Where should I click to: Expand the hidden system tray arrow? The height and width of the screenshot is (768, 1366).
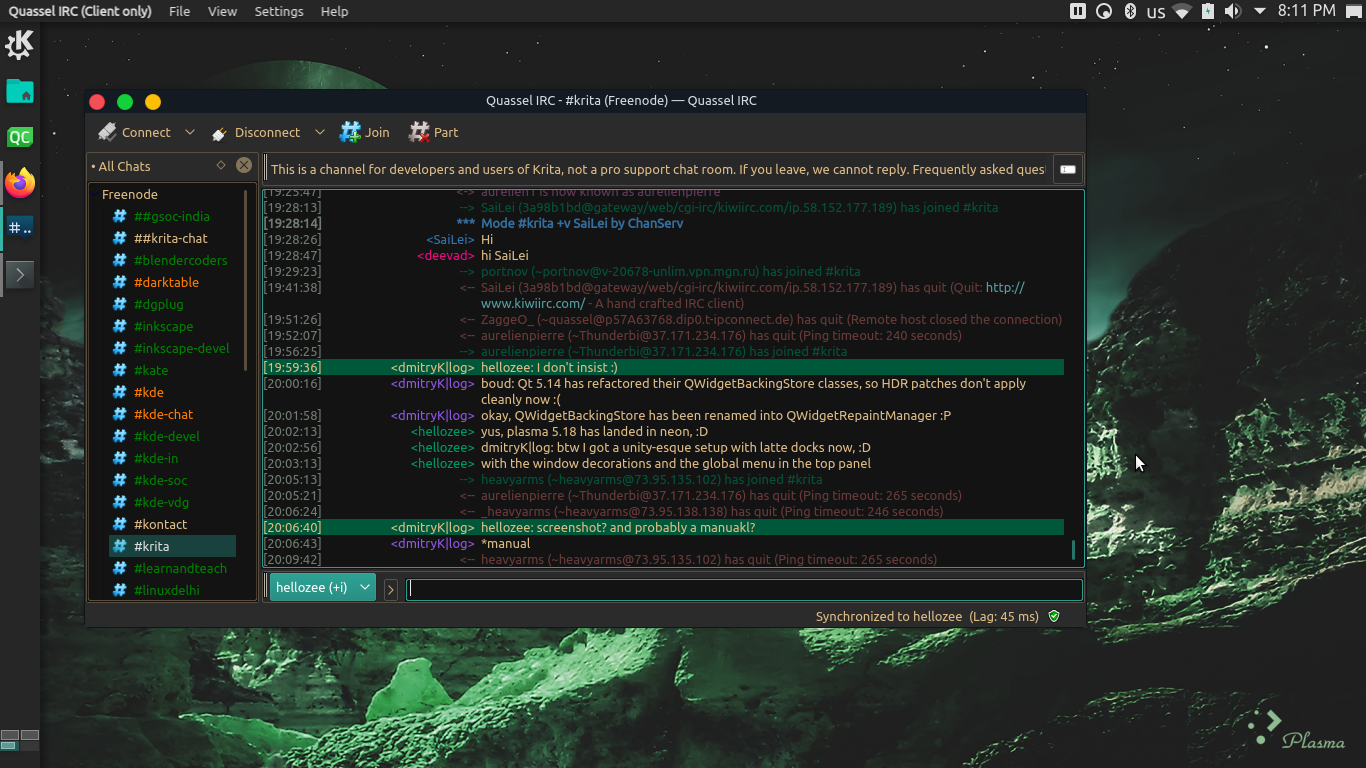[x=1260, y=11]
